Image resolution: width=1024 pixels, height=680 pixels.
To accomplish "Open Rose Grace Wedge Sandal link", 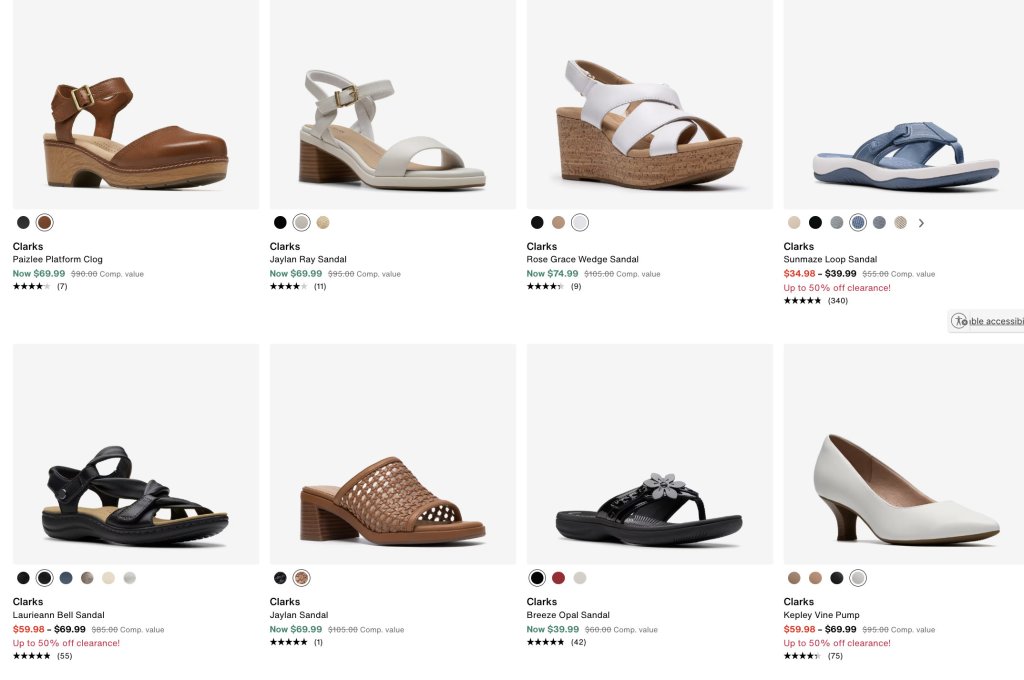I will pos(583,259).
